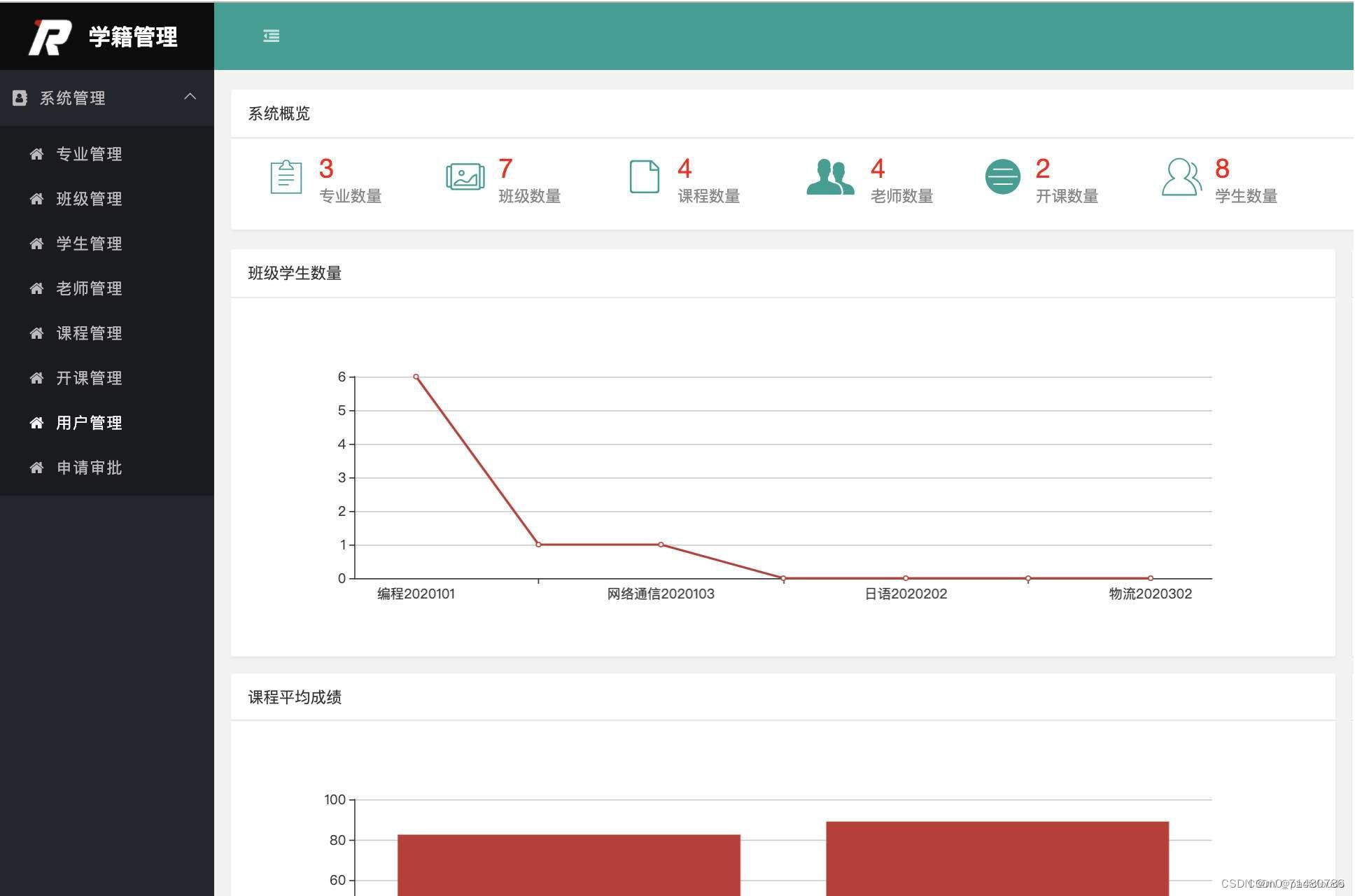Toggle the sidebar collapse hamburger icon
Viewport: 1355px width, 896px height.
pyautogui.click(x=271, y=36)
